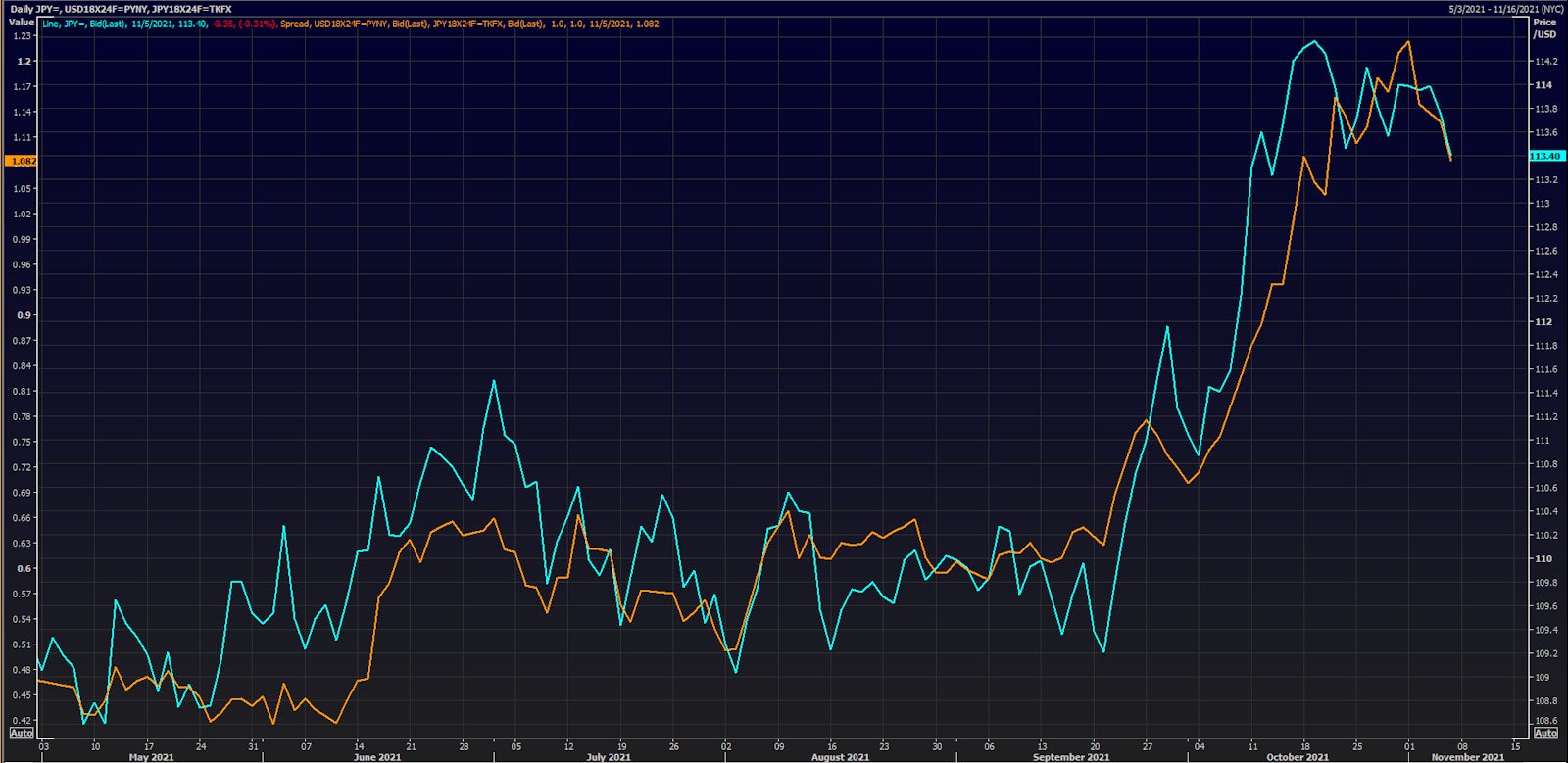Screen dimensions: 1568x763
Task: Select the chart title 'Daily JPY=, USD18X24F=PYNY, JPY18X24F=TKFX'
Action: 122,9
